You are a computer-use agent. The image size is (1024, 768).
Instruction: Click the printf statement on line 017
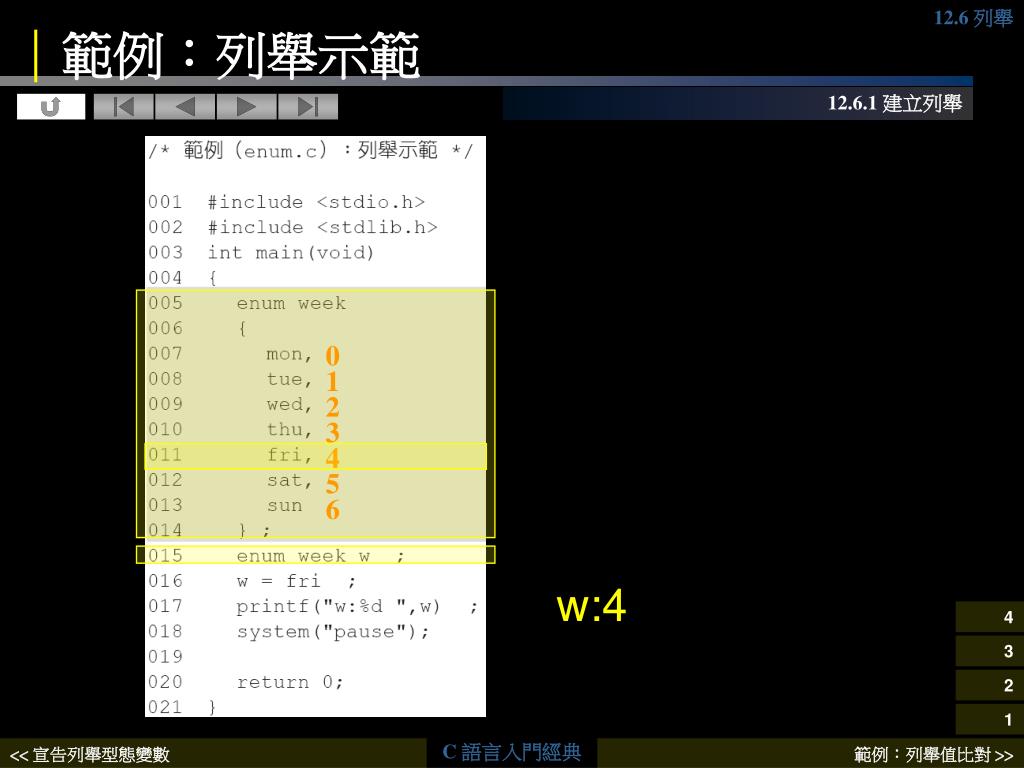click(357, 607)
